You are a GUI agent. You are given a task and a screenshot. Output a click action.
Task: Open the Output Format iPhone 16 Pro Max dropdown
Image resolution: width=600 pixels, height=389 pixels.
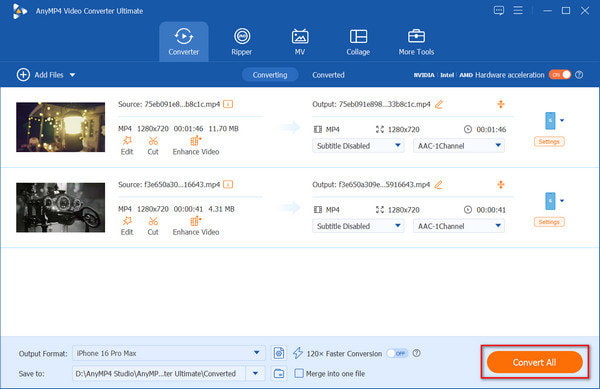[x=168, y=353]
